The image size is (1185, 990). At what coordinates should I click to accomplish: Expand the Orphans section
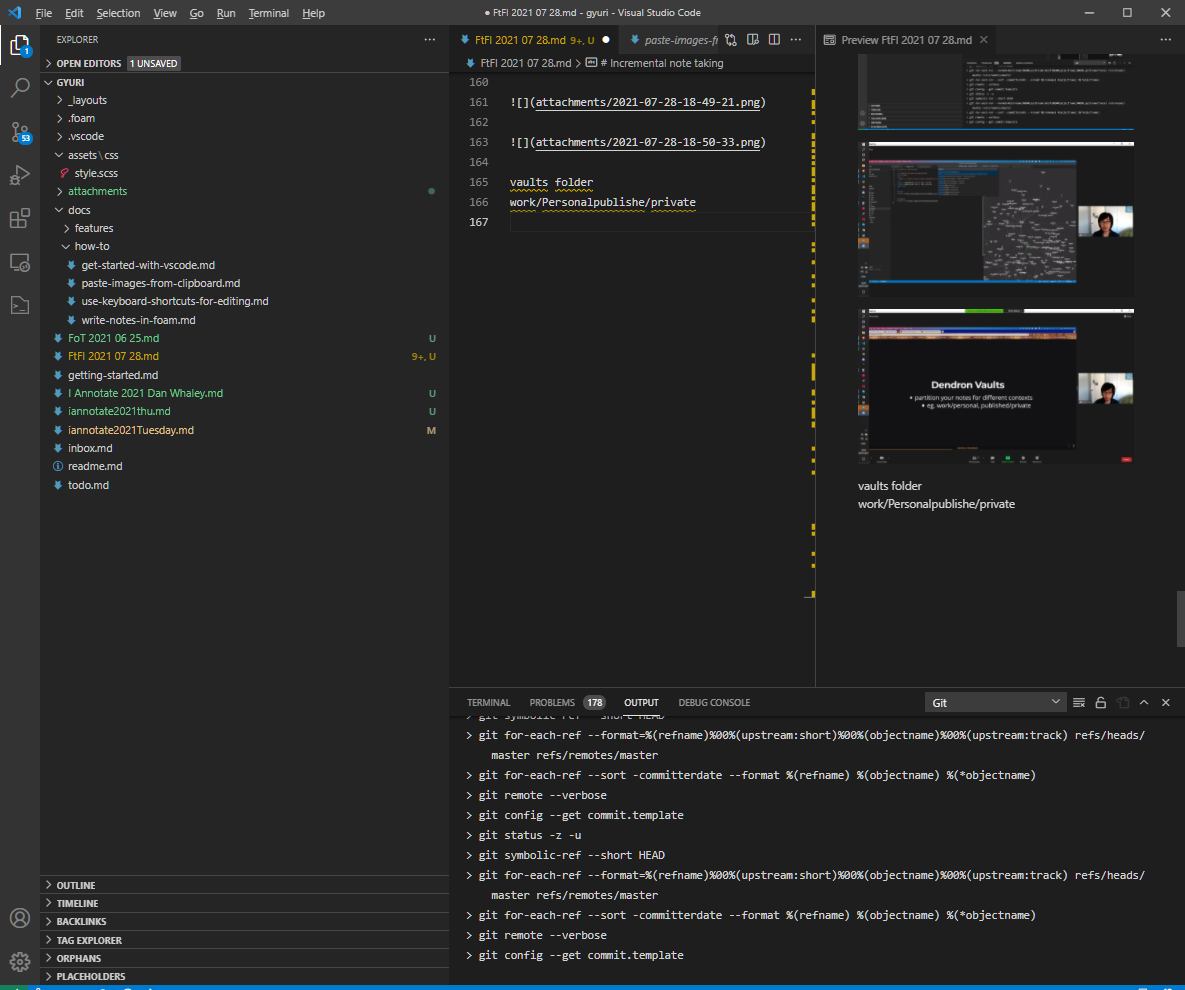[x=244, y=958]
